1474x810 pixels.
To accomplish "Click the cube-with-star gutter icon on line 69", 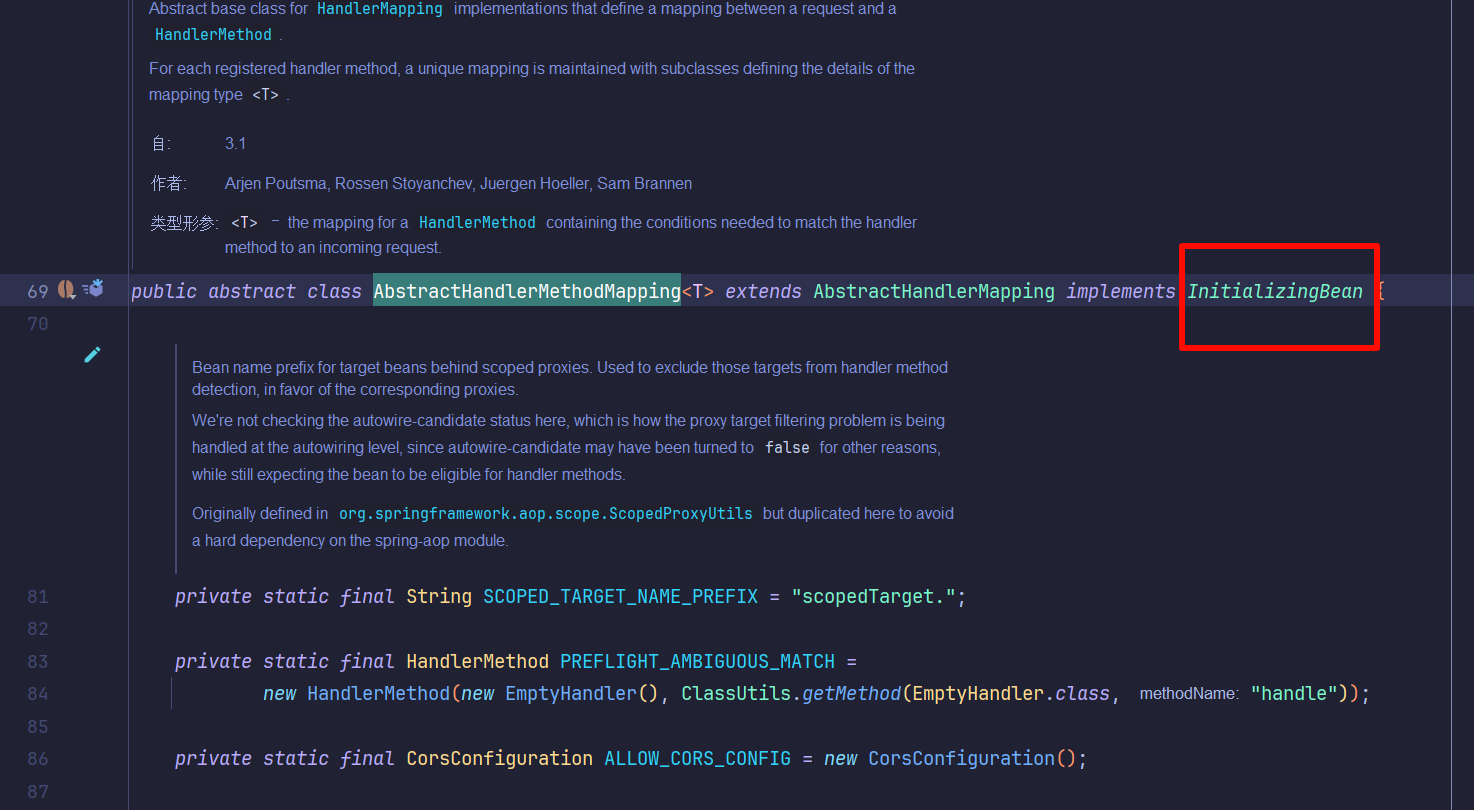I will [93, 289].
